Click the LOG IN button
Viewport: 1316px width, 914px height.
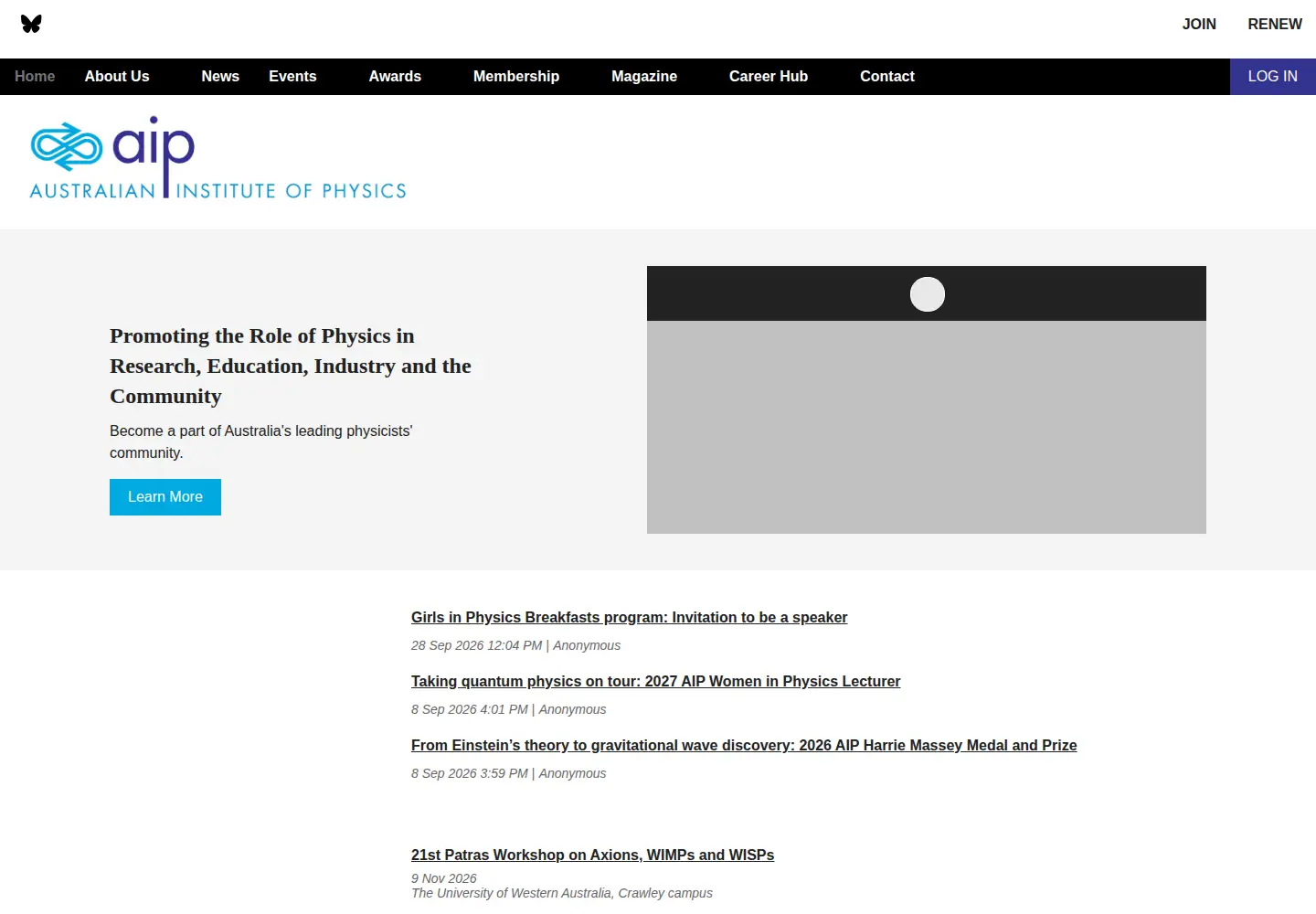click(x=1273, y=77)
